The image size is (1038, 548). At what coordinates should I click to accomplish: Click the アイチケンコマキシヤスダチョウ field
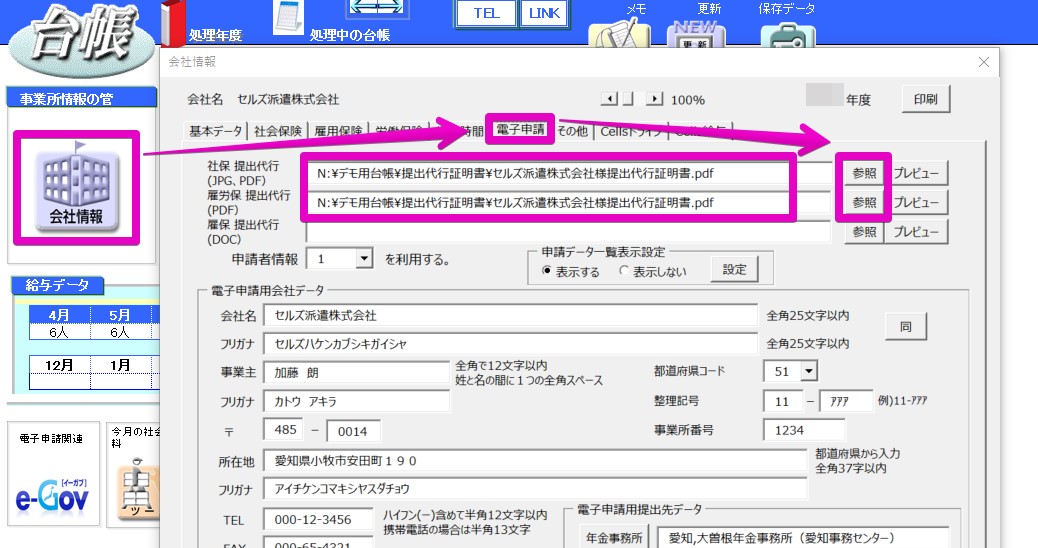tap(535, 488)
